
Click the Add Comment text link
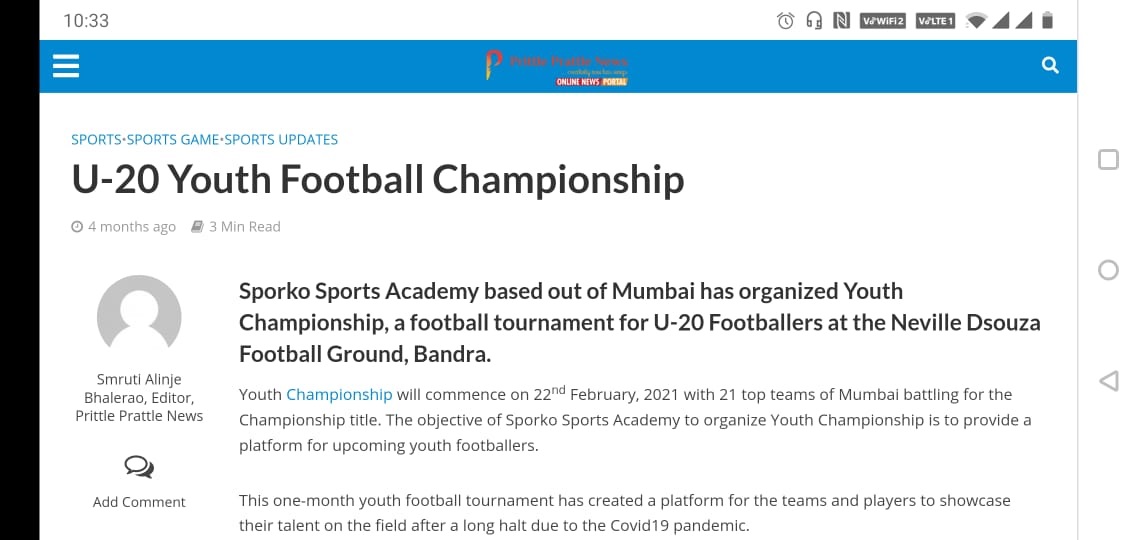coord(139,502)
